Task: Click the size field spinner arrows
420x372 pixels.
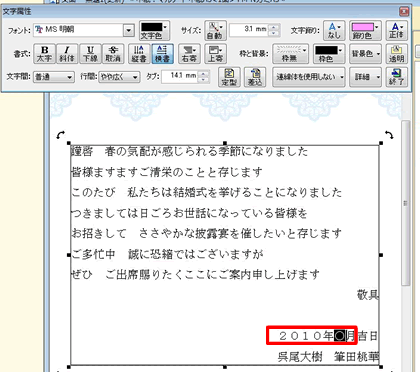Action: (x=274, y=30)
